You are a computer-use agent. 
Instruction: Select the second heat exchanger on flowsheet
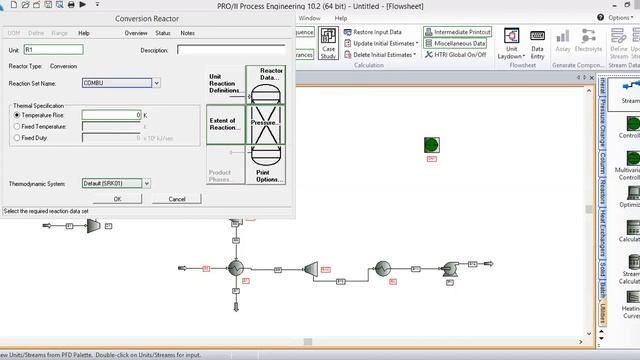tap(383, 268)
